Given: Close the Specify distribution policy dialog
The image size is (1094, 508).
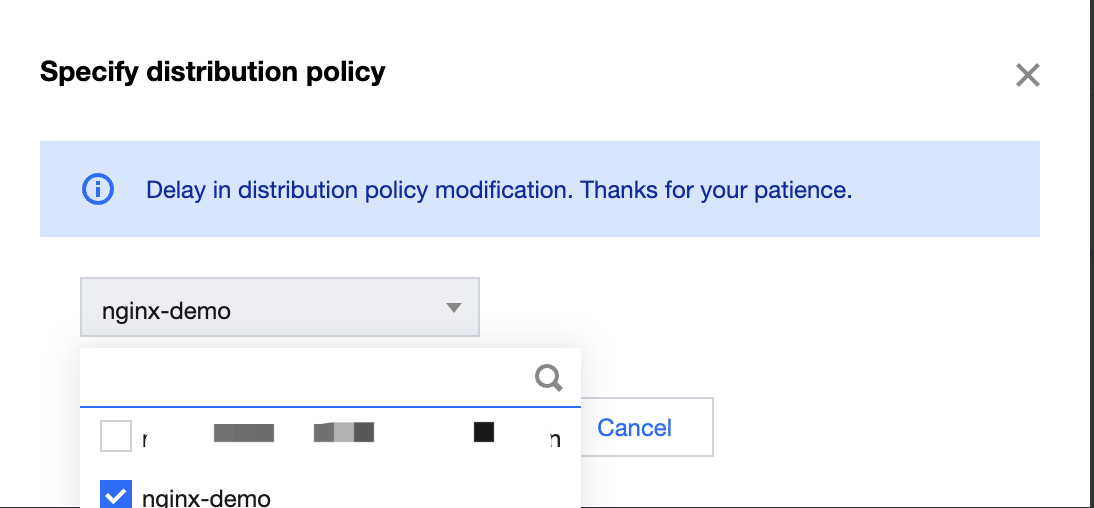Looking at the screenshot, I should 1028,75.
